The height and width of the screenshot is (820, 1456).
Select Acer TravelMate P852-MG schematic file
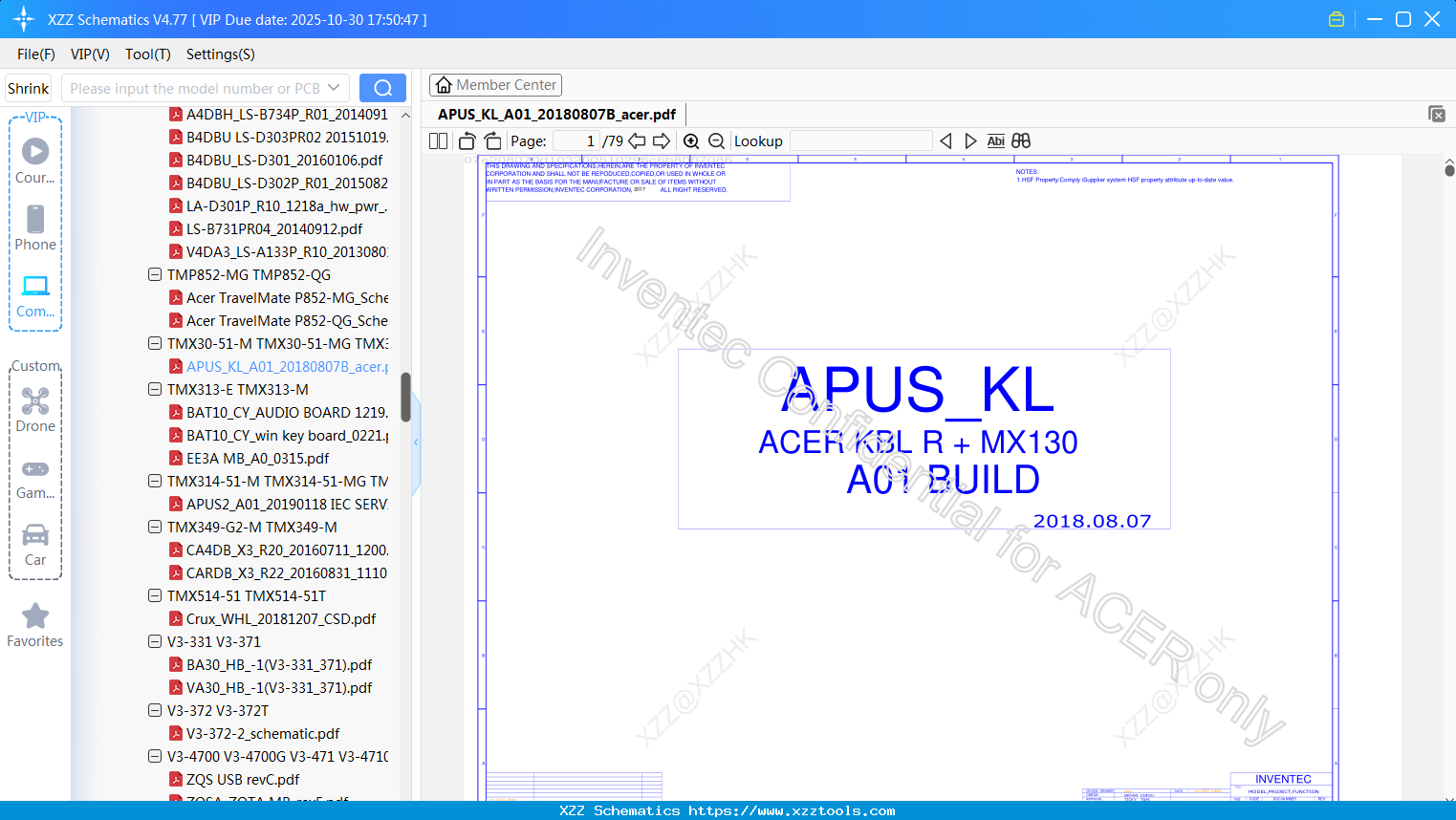278,298
